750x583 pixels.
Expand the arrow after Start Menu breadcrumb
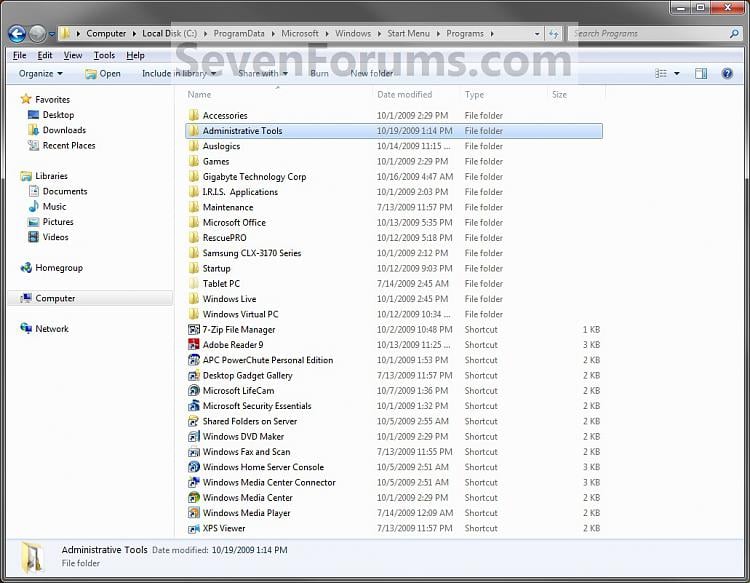(438, 34)
